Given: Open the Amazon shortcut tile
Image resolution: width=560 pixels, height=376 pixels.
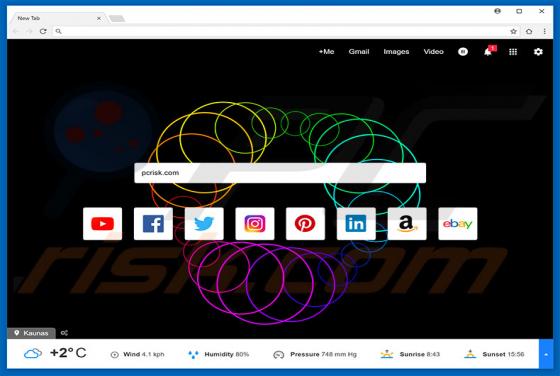Looking at the screenshot, I should coord(407,224).
